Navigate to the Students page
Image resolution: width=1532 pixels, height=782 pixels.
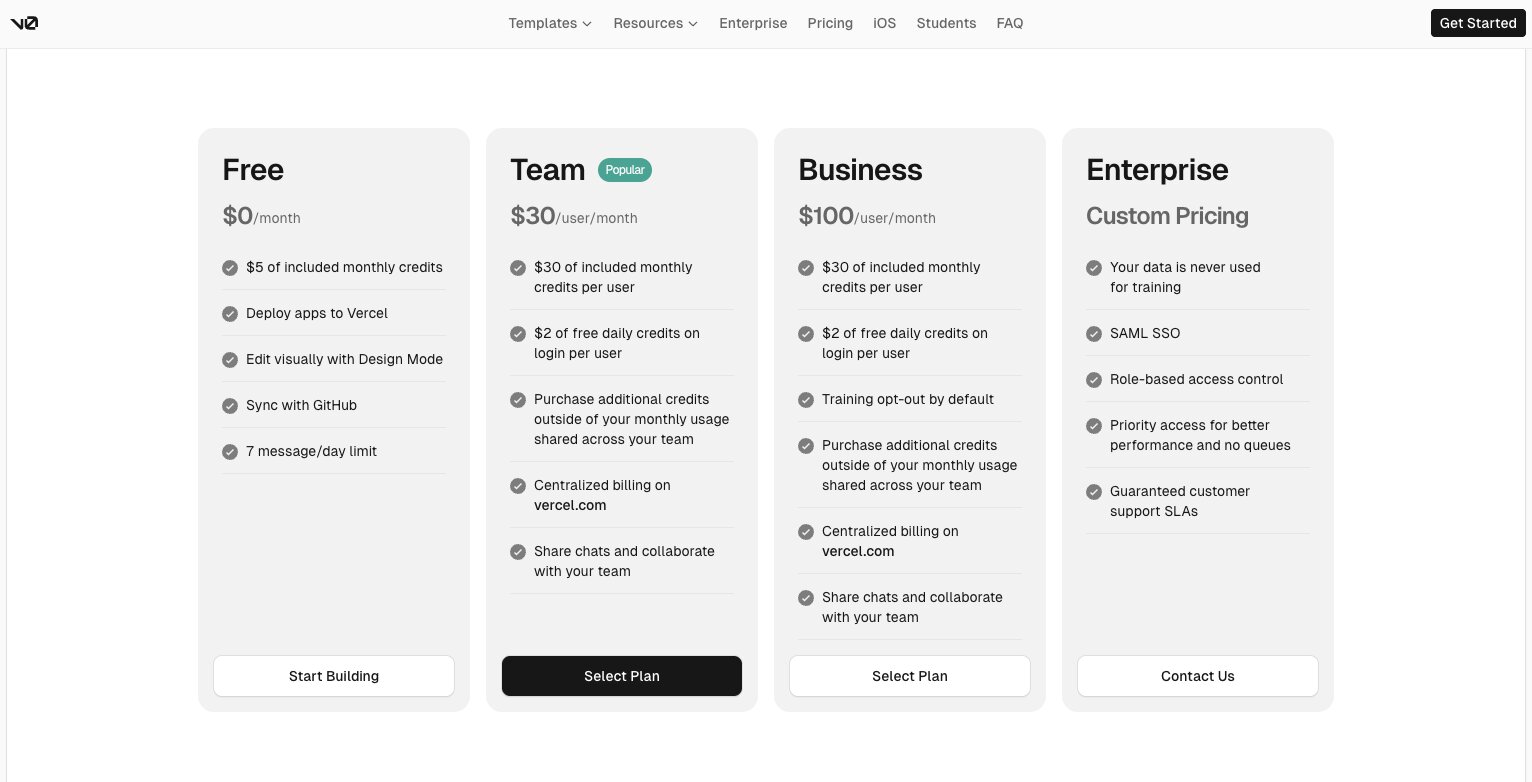(946, 23)
